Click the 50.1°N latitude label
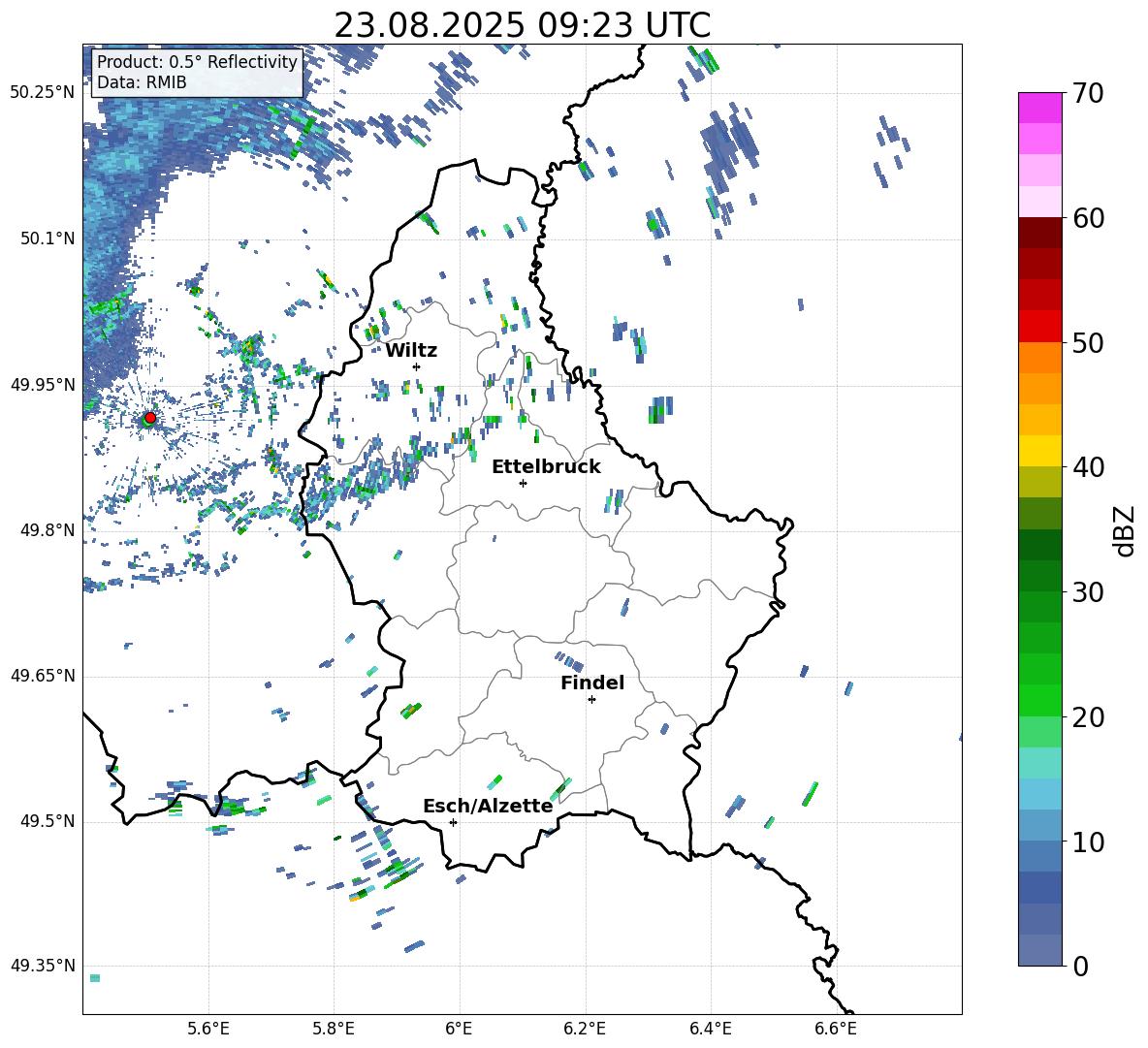 47,239
